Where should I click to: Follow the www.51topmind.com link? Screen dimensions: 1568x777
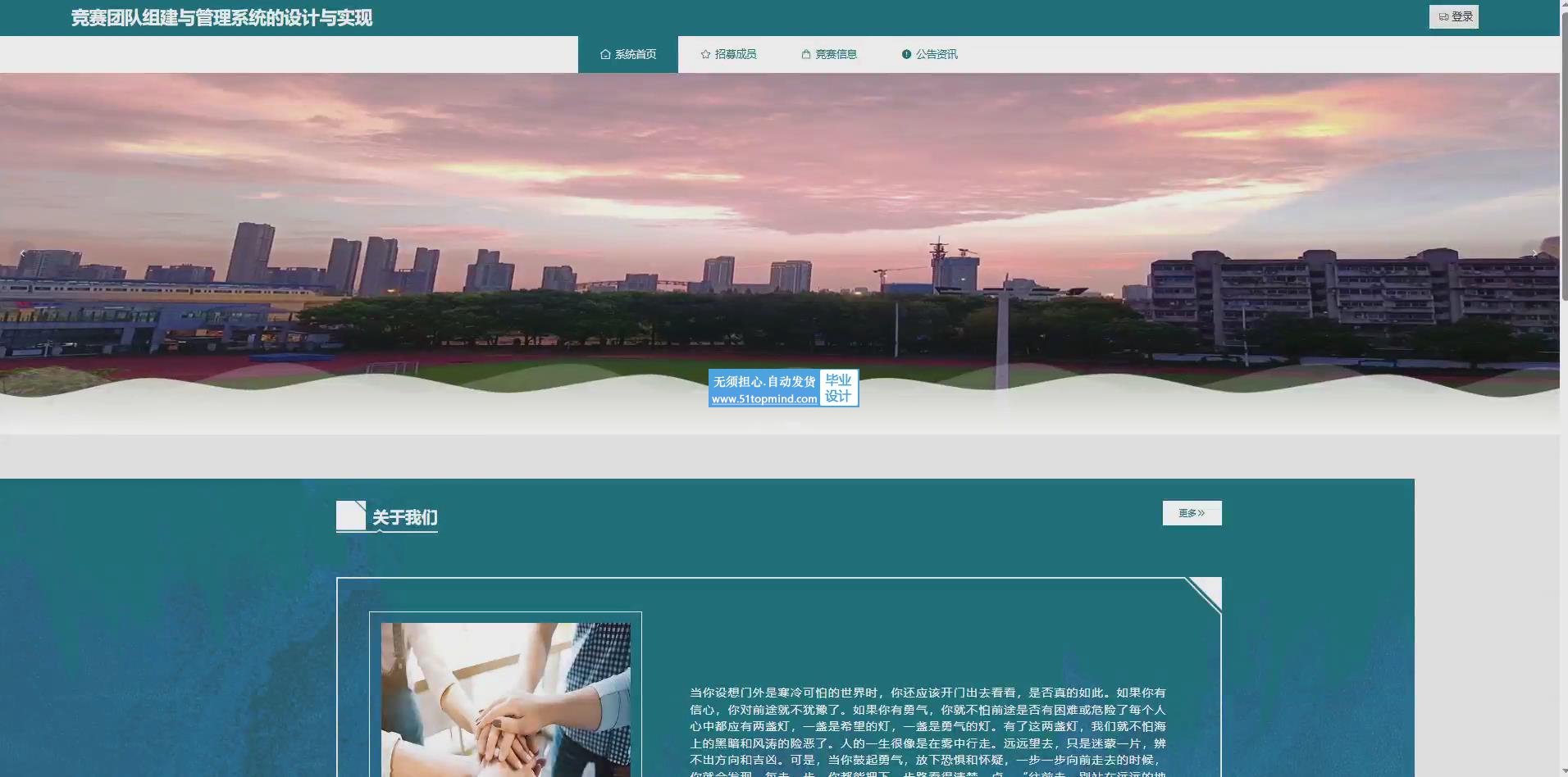click(x=763, y=399)
